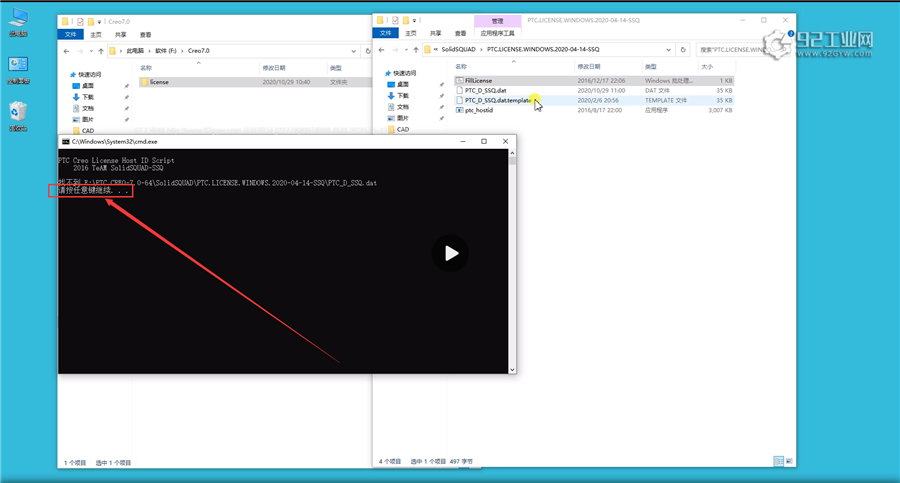This screenshot has height=483, width=900.
Task: Open 桌面 in Creo7.0 sidebar
Action: coord(83,86)
